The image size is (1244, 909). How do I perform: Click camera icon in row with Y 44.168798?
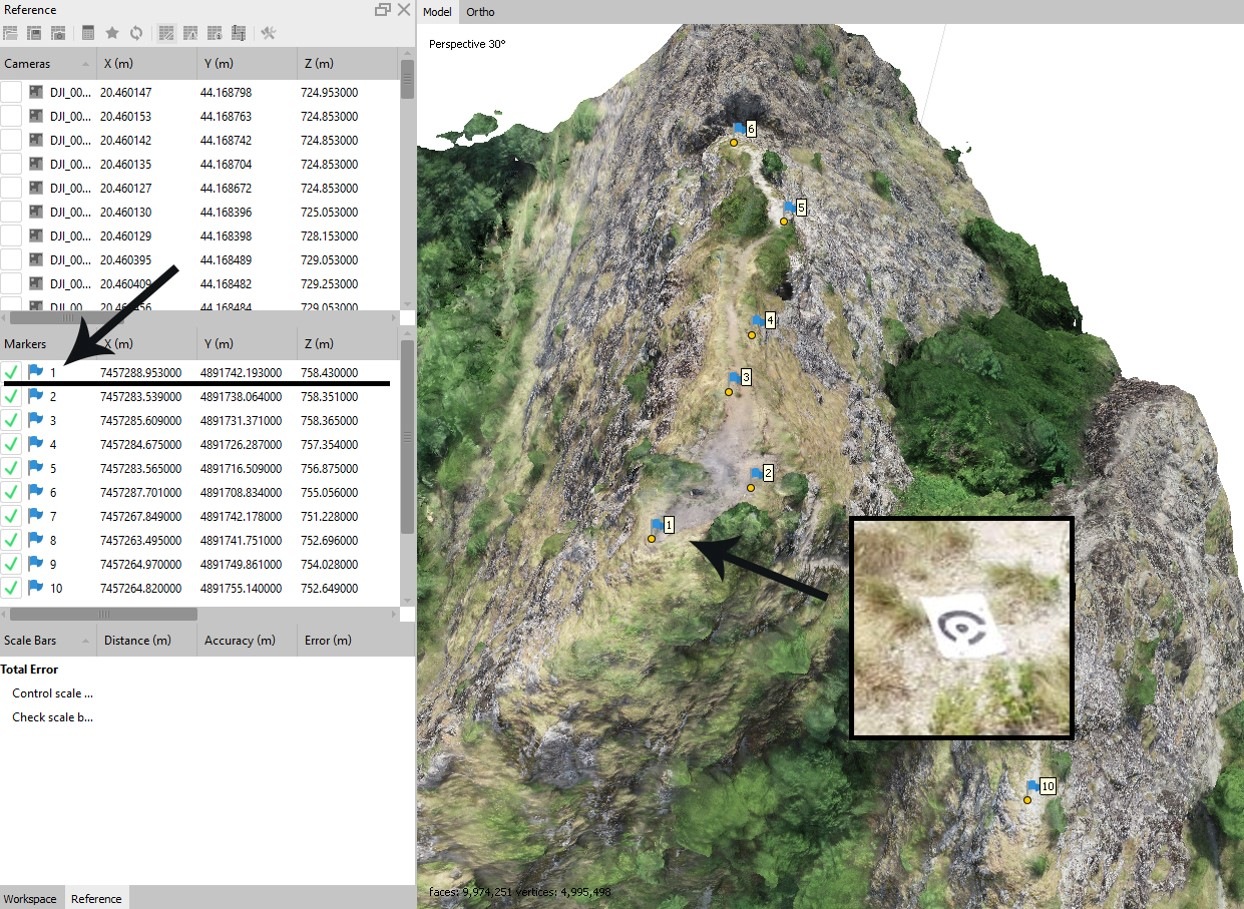37,92
